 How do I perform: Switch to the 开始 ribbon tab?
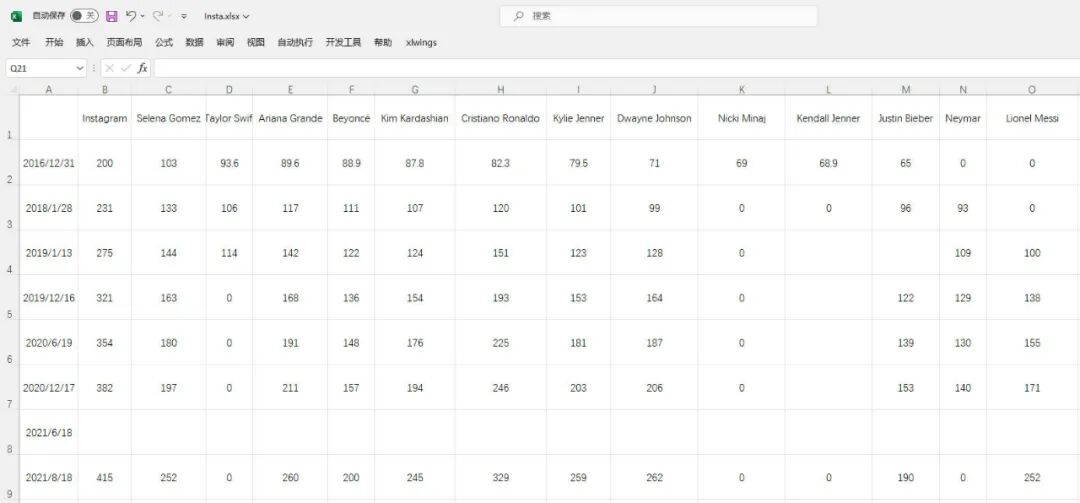(54, 43)
